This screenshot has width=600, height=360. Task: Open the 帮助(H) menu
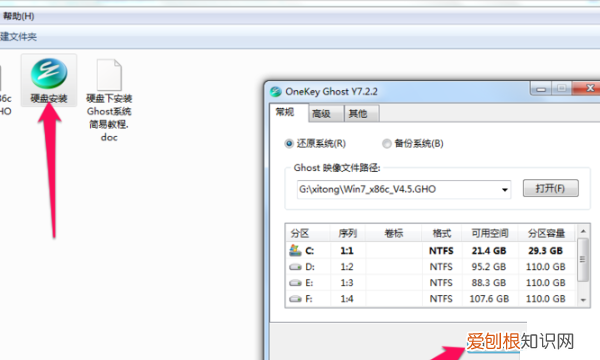pos(18,16)
